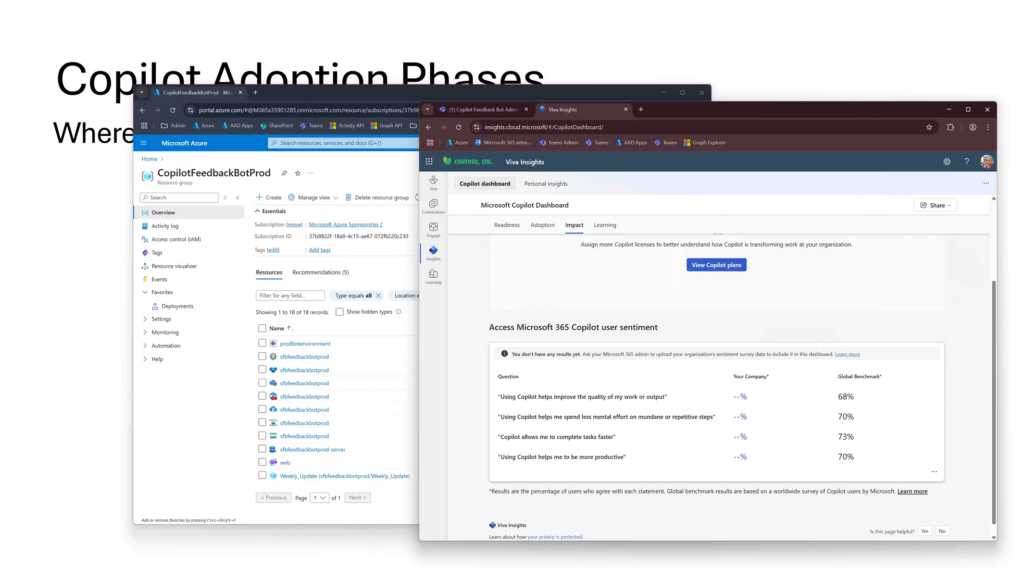
Task: Click the Yes button for page helpful
Action: (925, 531)
